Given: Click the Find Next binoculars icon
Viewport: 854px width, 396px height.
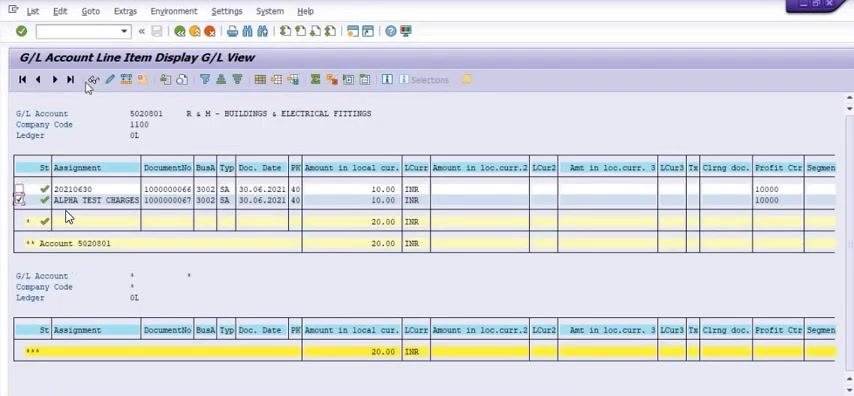Looking at the screenshot, I should pyautogui.click(x=263, y=32).
